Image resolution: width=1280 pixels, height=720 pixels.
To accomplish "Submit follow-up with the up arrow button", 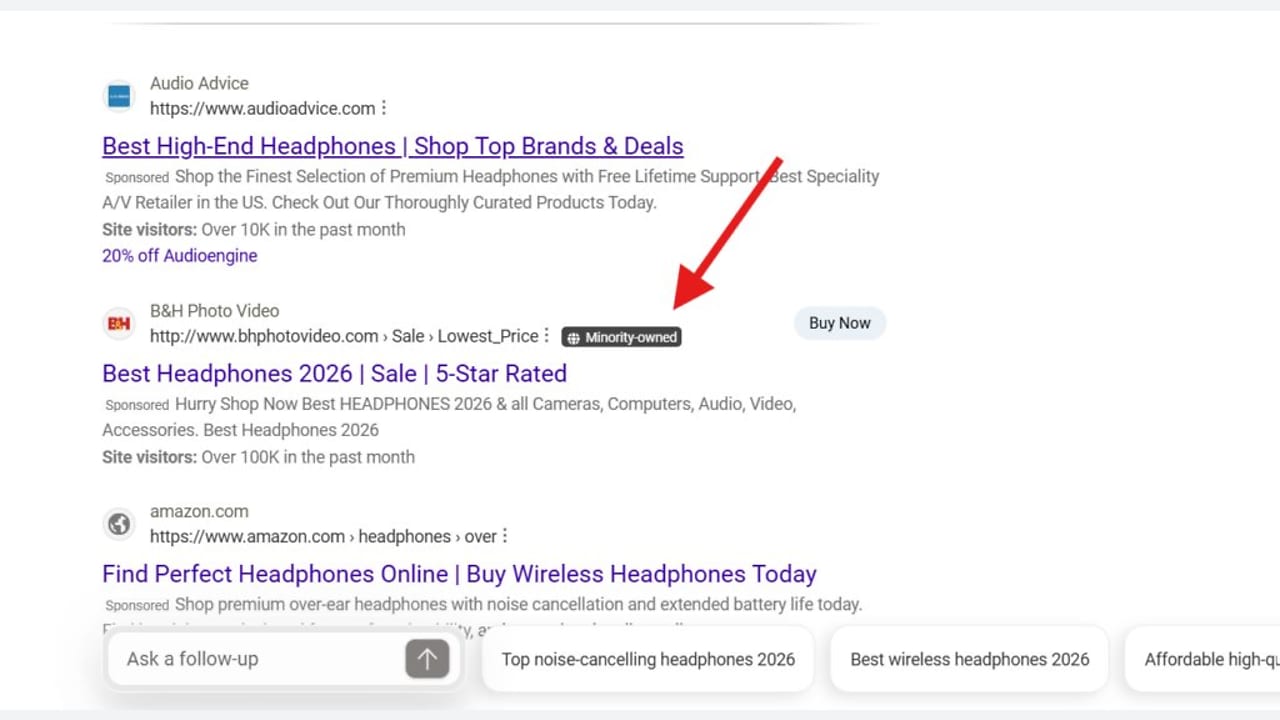I will coord(427,659).
